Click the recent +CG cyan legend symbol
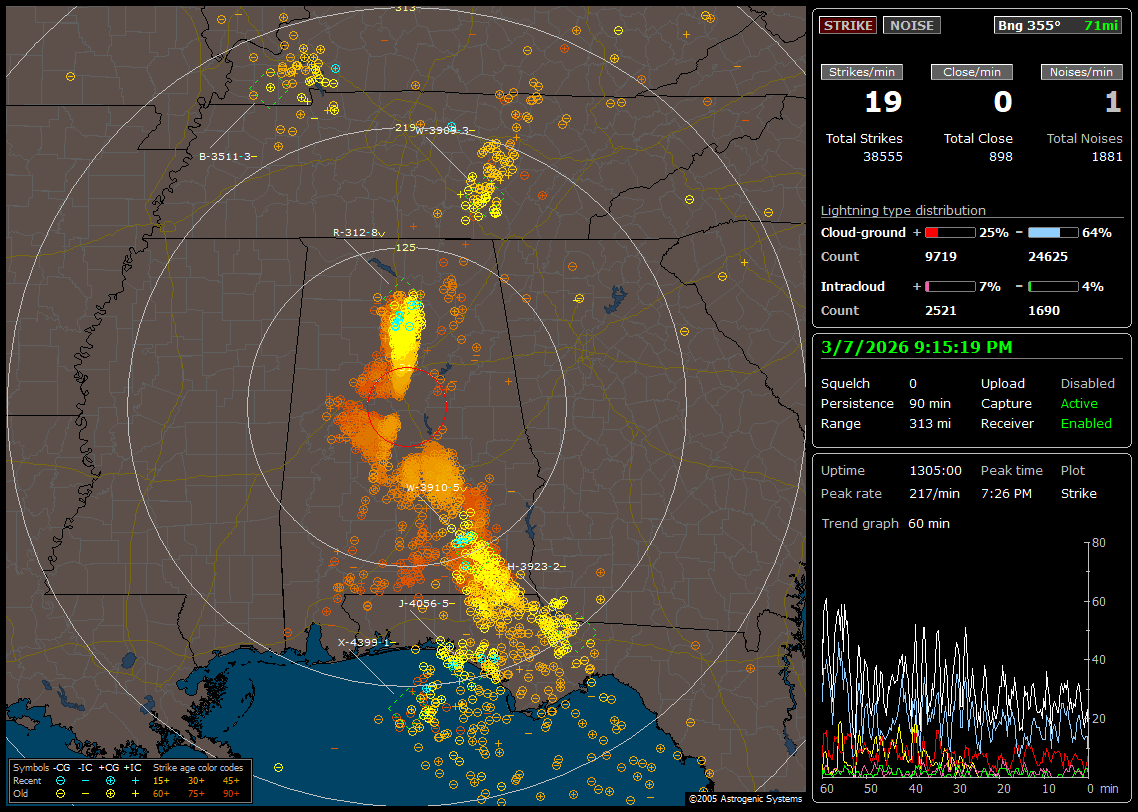This screenshot has height=812, width=1138. pos(110,780)
